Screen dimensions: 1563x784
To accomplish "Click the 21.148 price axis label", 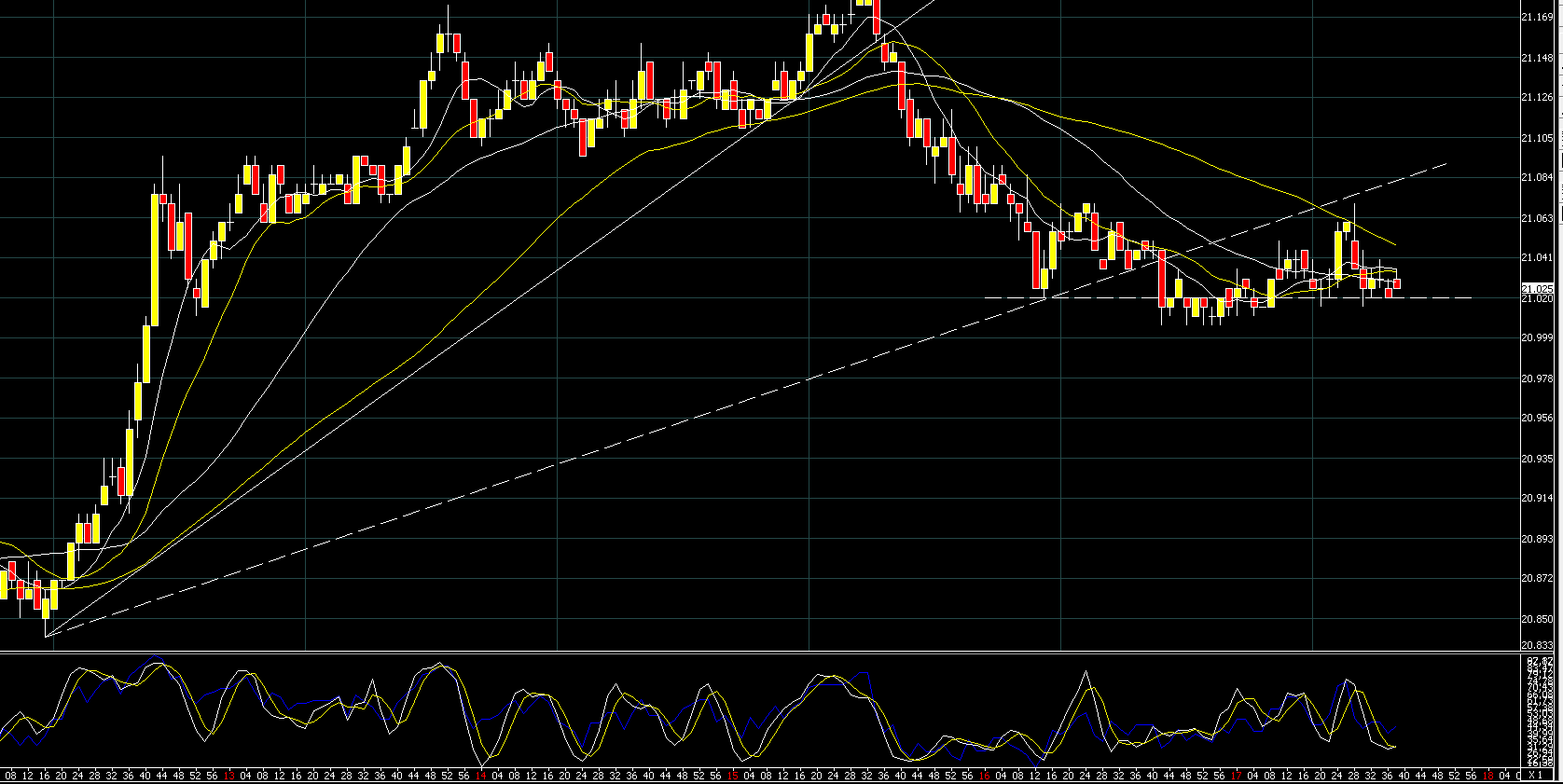I will pyautogui.click(x=1537, y=58).
